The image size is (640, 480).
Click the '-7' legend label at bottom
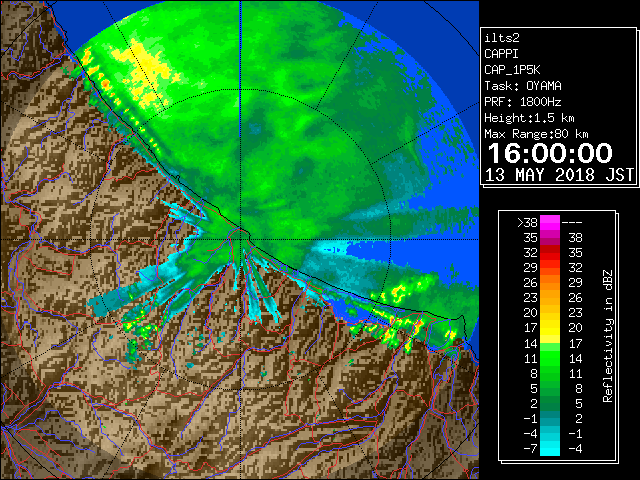(530, 449)
